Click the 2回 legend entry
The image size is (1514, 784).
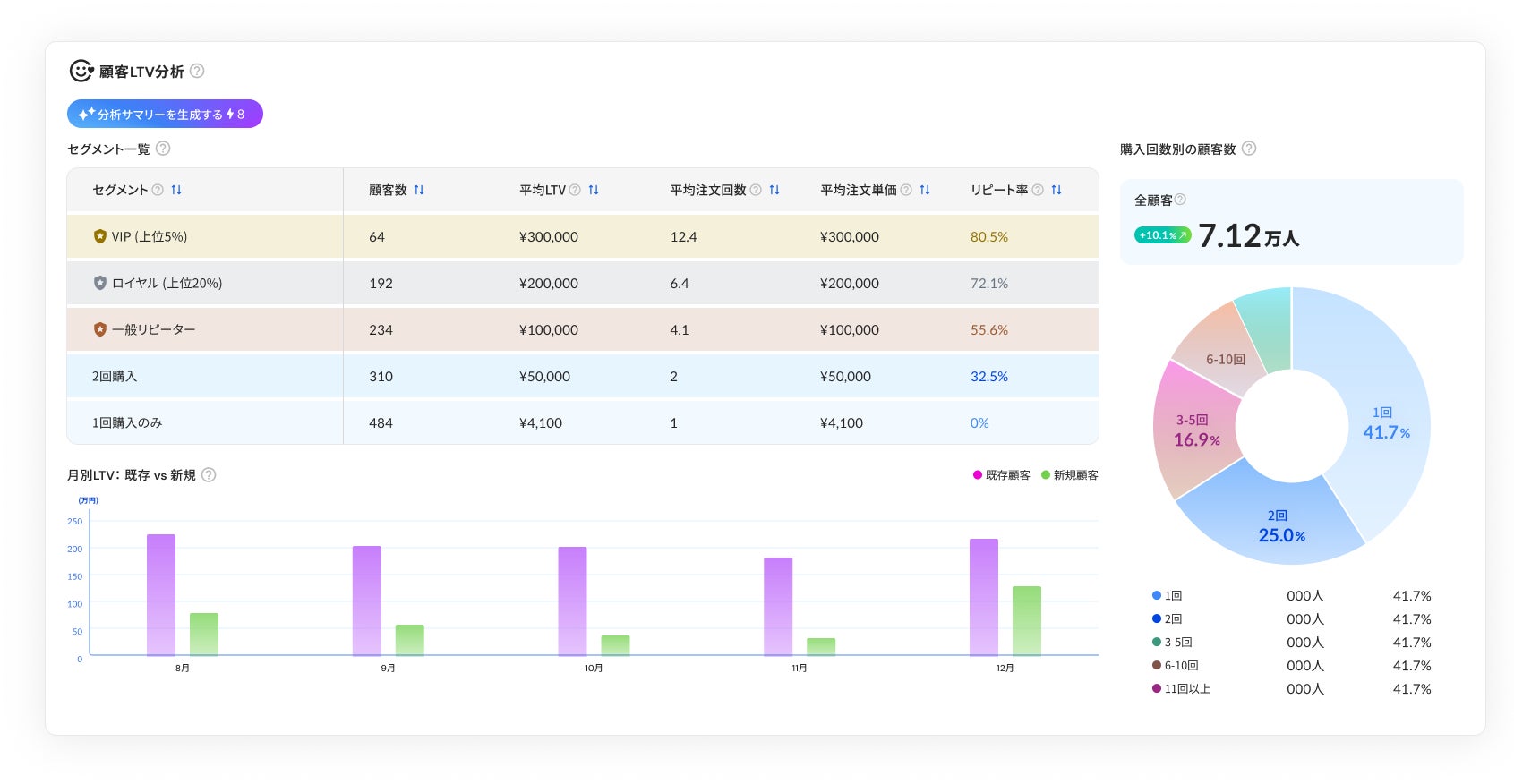[1168, 618]
